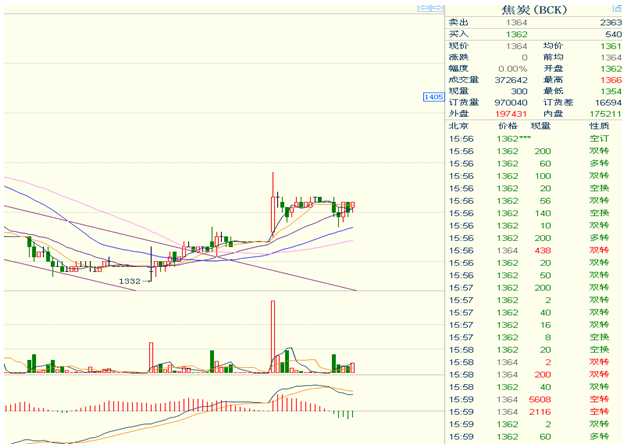
Task: Click the 北京 time column header
Action: point(459,126)
